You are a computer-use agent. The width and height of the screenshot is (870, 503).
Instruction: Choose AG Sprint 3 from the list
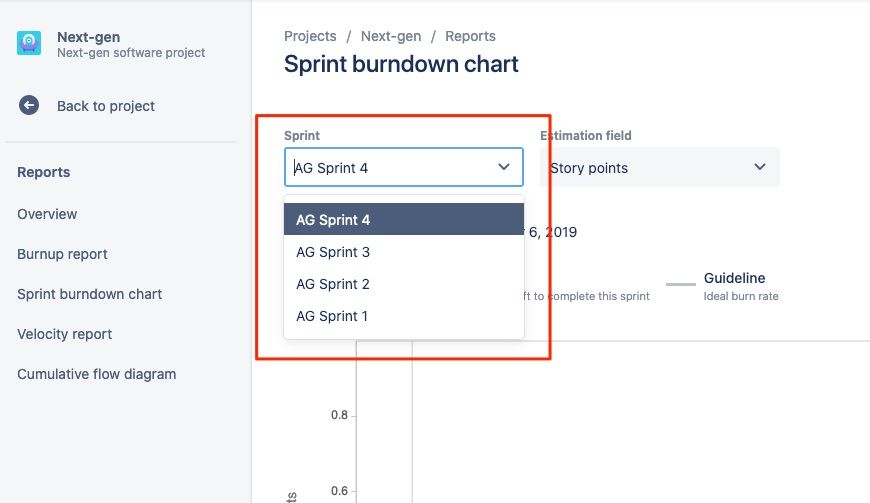pyautogui.click(x=404, y=252)
